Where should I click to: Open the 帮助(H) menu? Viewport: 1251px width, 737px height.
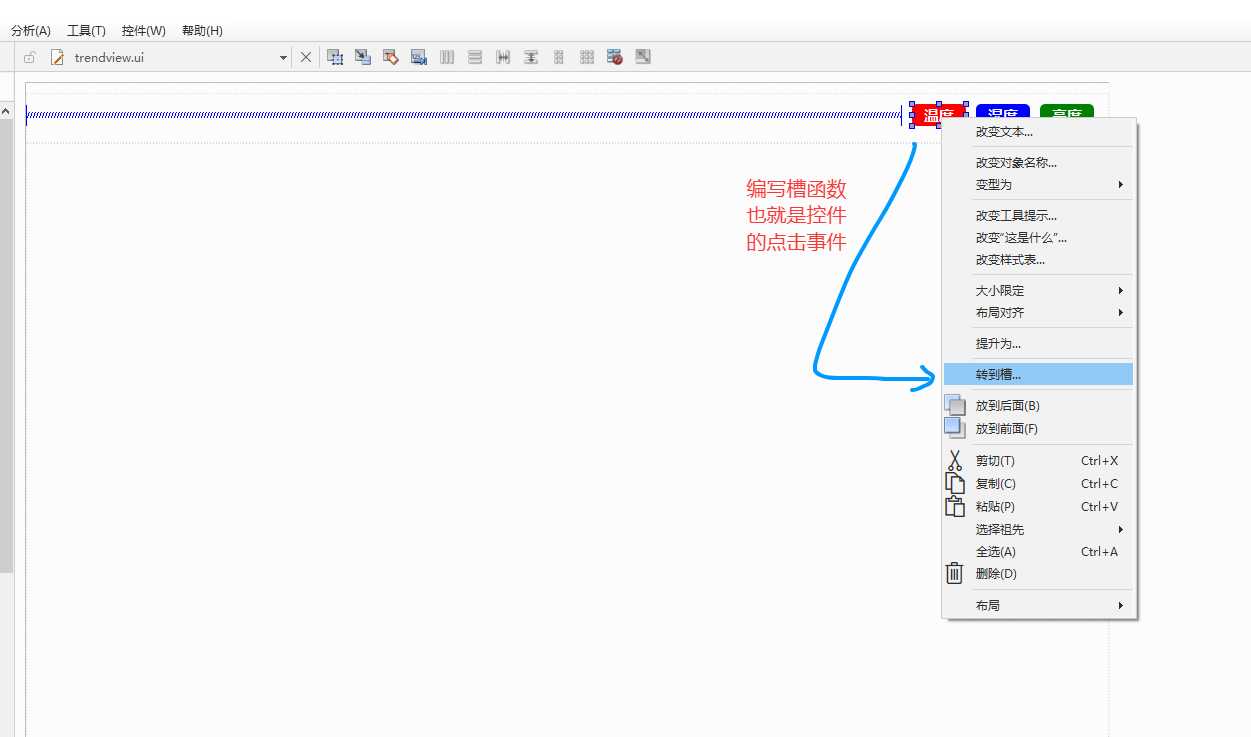pos(202,30)
